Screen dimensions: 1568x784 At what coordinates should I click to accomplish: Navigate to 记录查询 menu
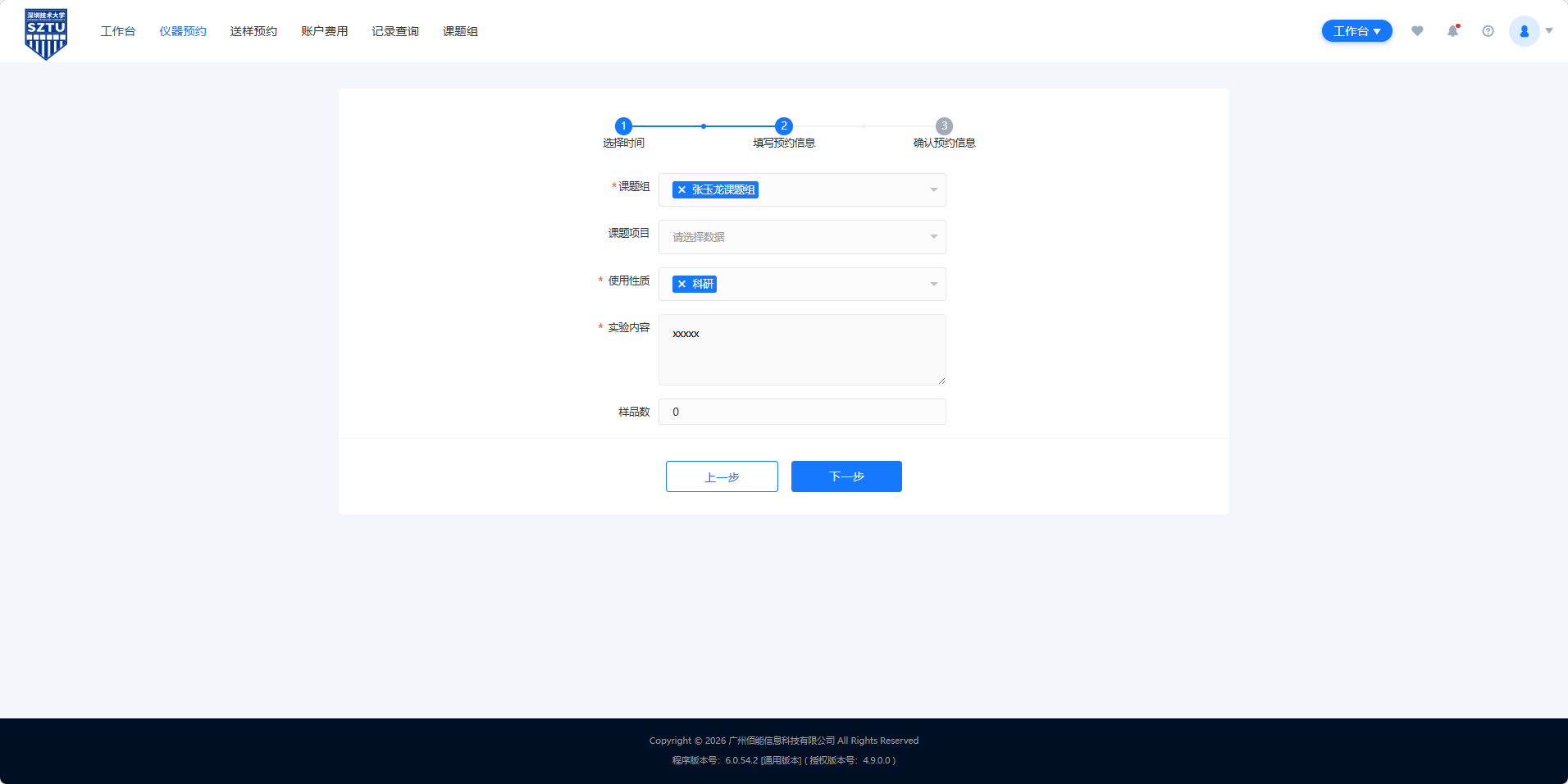pos(395,31)
